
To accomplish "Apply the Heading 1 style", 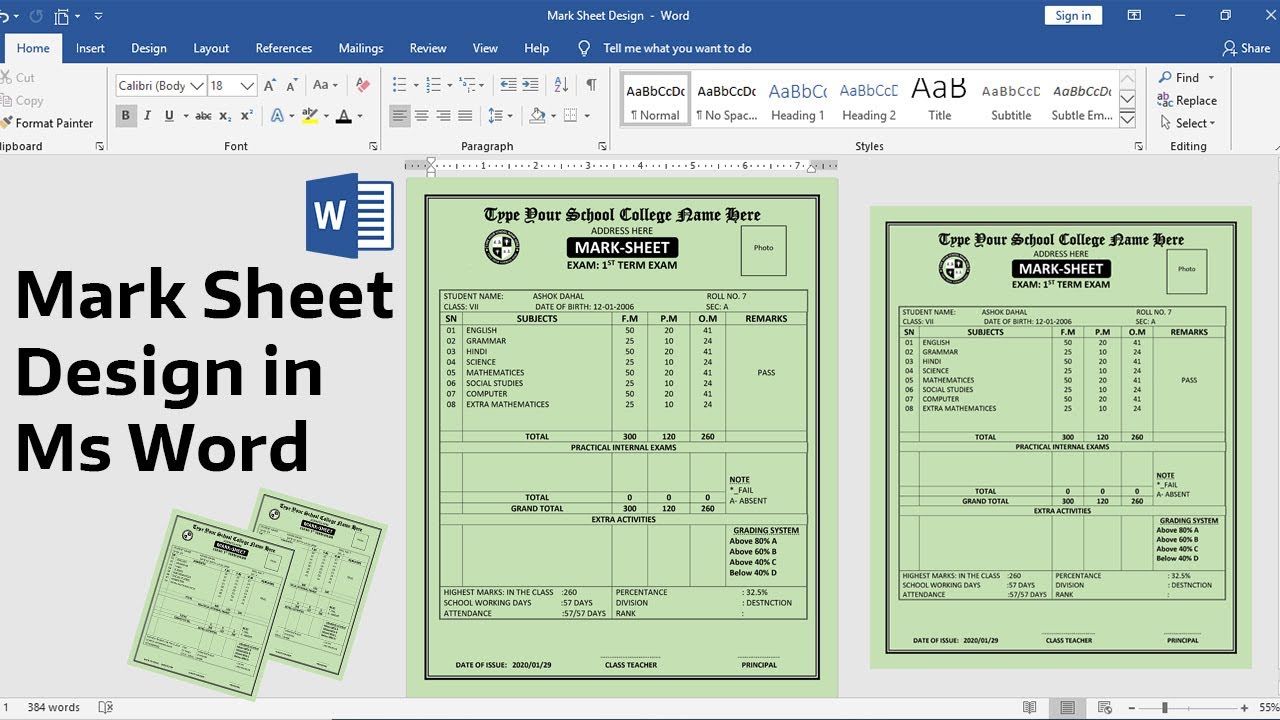I will [x=797, y=100].
